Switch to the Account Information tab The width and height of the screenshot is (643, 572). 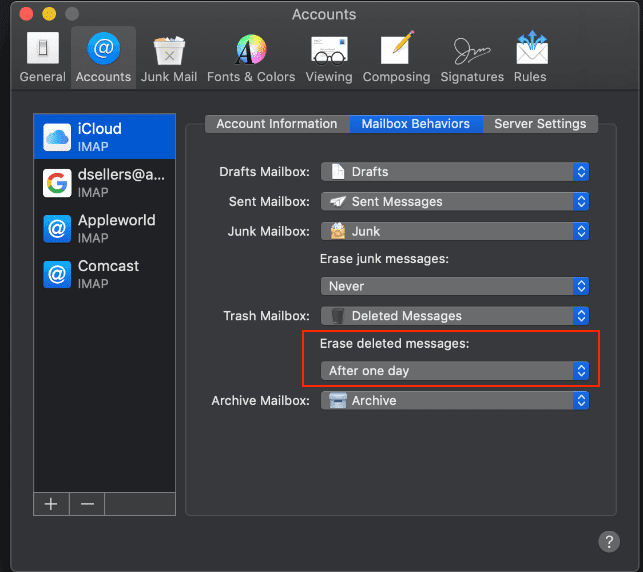tap(277, 124)
